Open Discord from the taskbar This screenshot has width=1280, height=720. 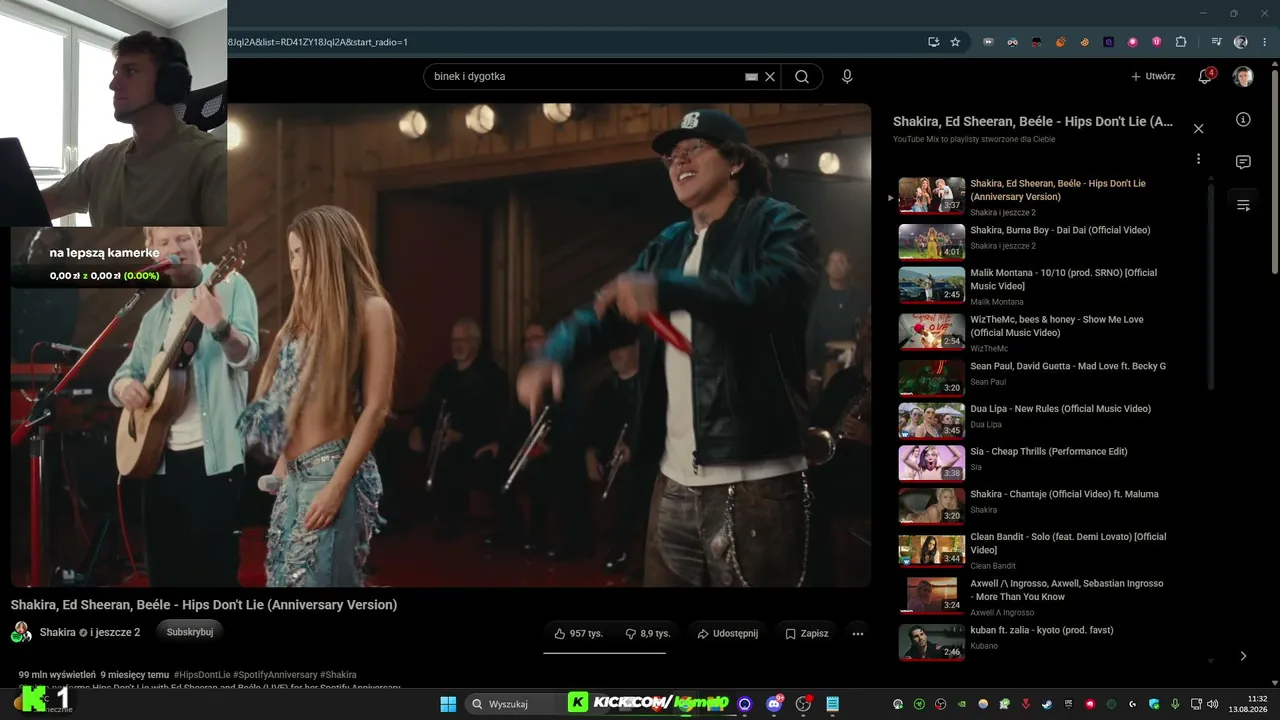point(774,704)
